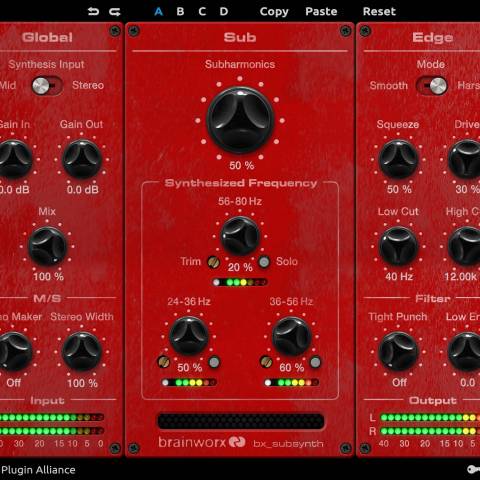This screenshot has width=480, height=480.
Task: Click the undo arrow icon
Action: [93, 12]
